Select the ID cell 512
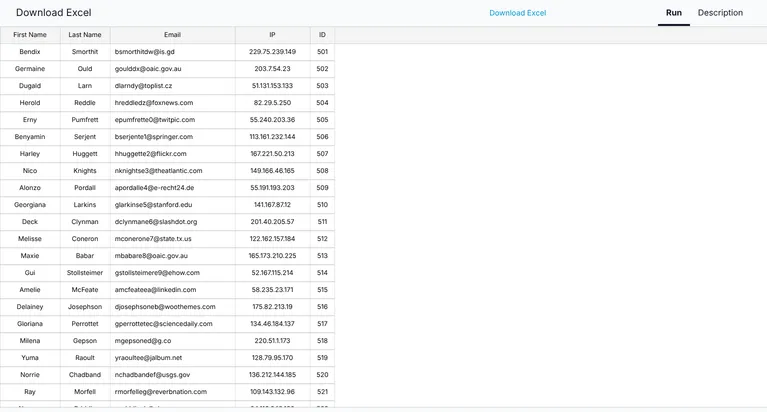The height and width of the screenshot is (412, 767). (x=322, y=239)
